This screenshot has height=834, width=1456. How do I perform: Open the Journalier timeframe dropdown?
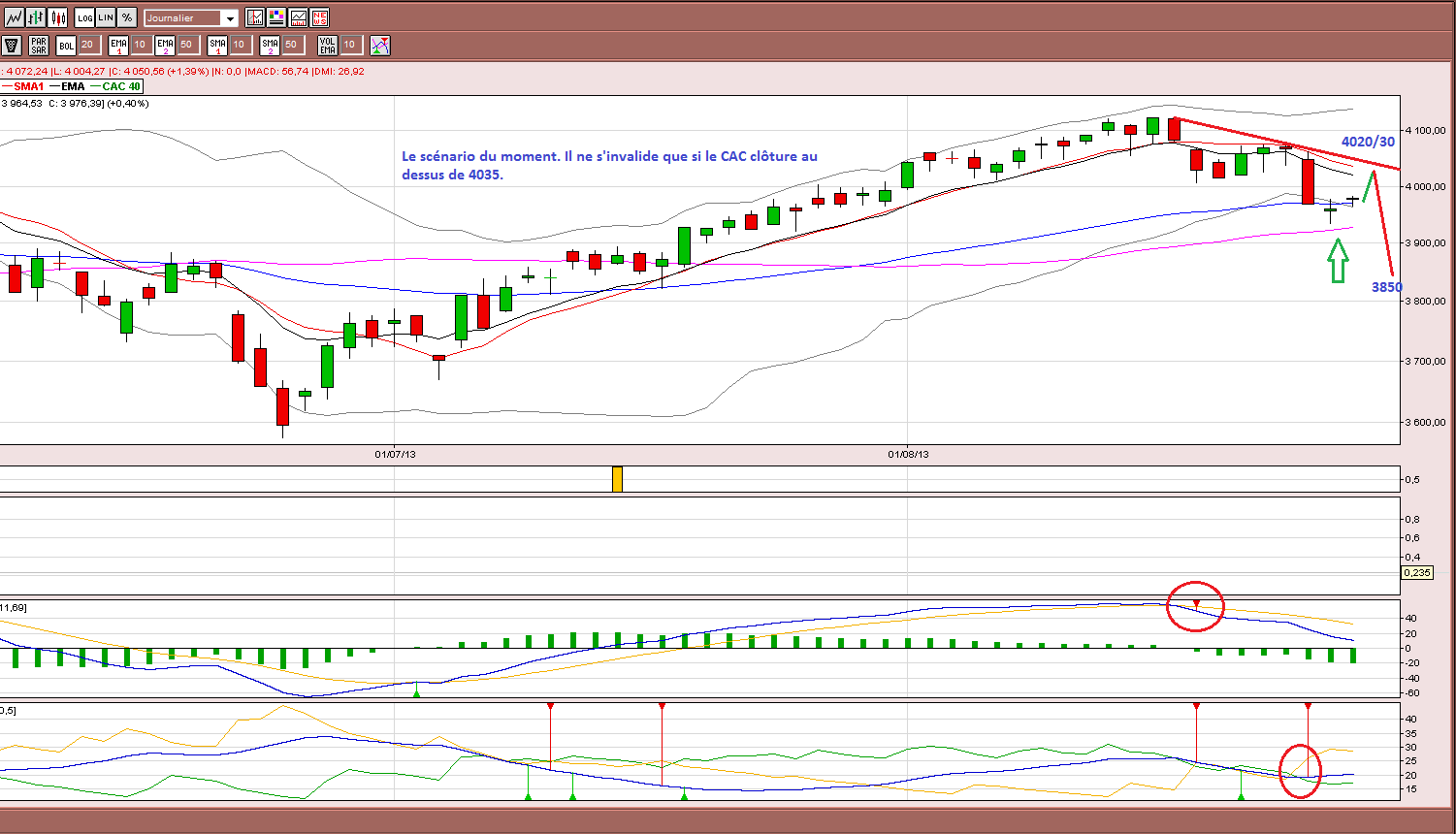coord(191,17)
